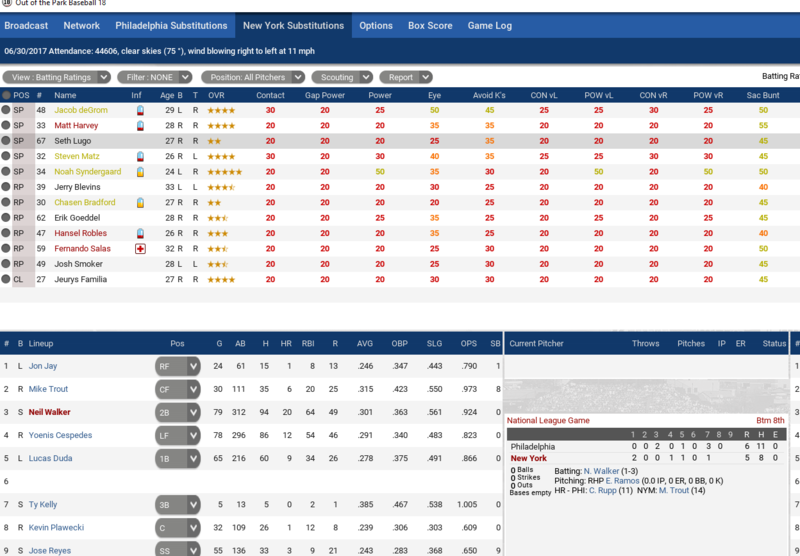Viewport: 800px width, 556px height.
Task: Select the radio button for Jacob deGrom
Action: pos(6,110)
